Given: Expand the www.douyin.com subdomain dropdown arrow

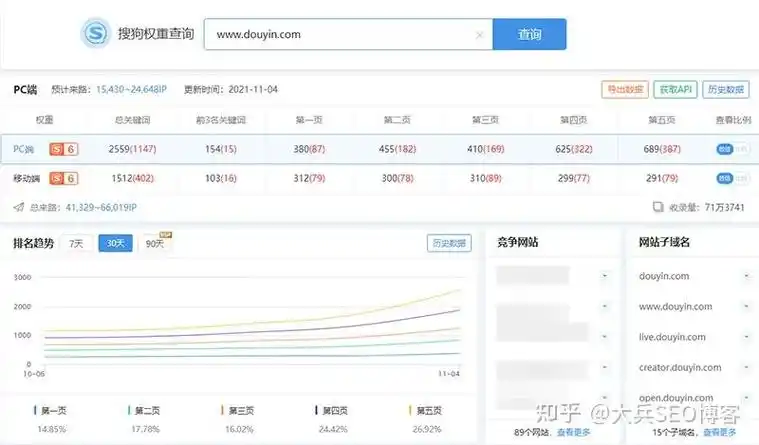Looking at the screenshot, I should (746, 307).
